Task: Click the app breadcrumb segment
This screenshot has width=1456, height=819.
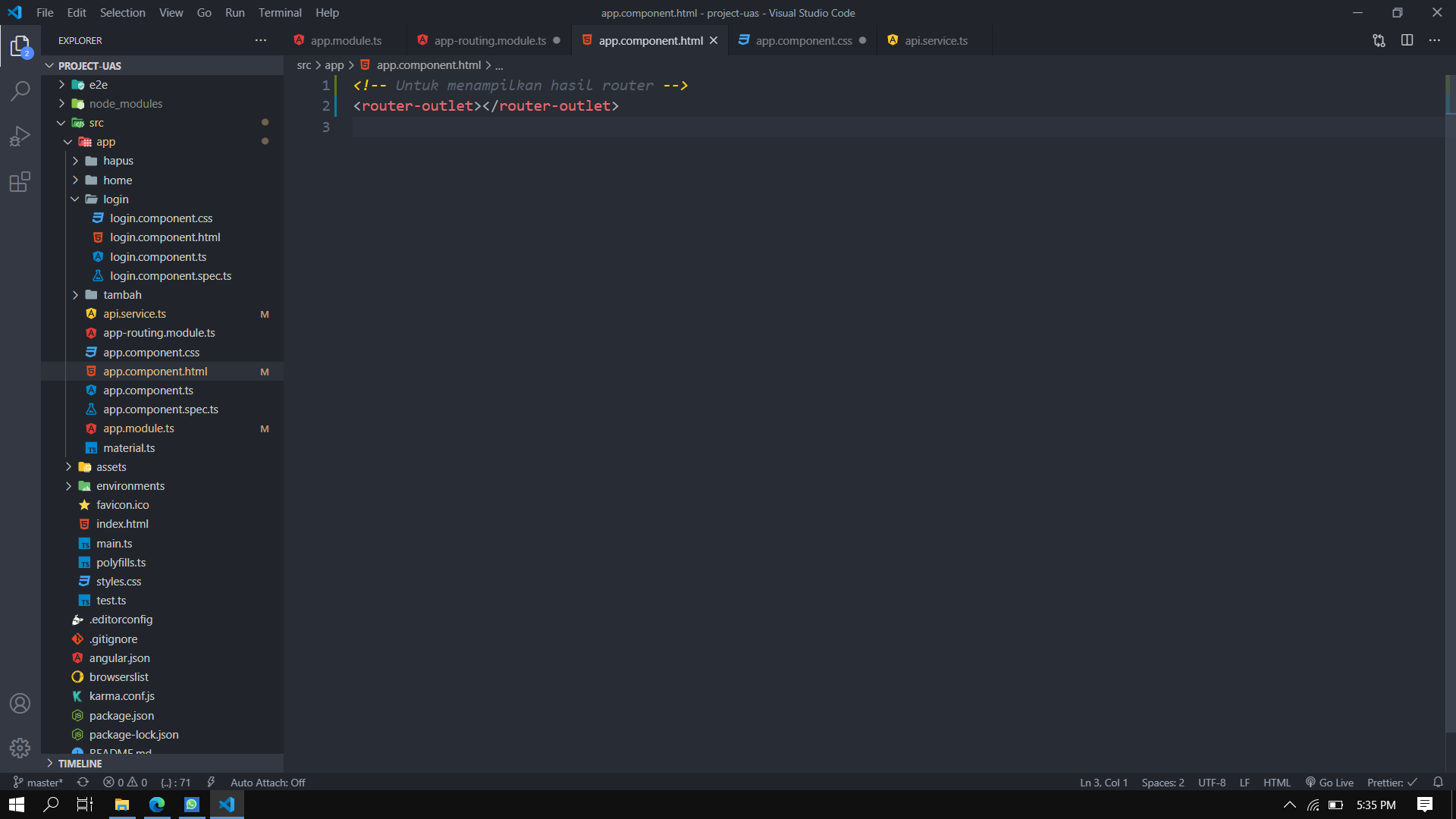Action: pyautogui.click(x=334, y=65)
